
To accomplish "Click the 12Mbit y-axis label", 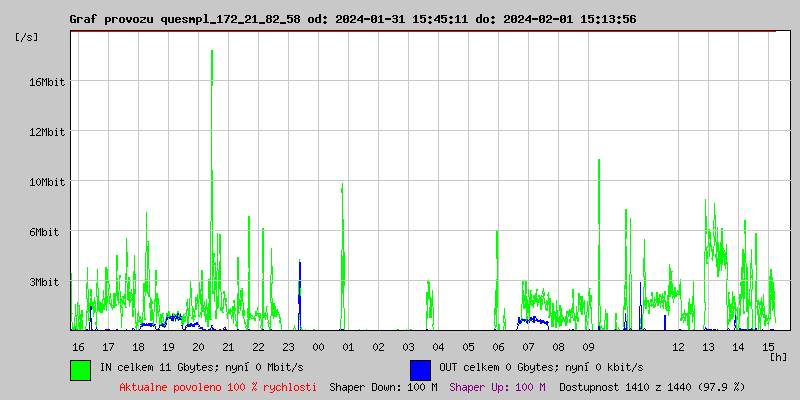I will point(46,132).
